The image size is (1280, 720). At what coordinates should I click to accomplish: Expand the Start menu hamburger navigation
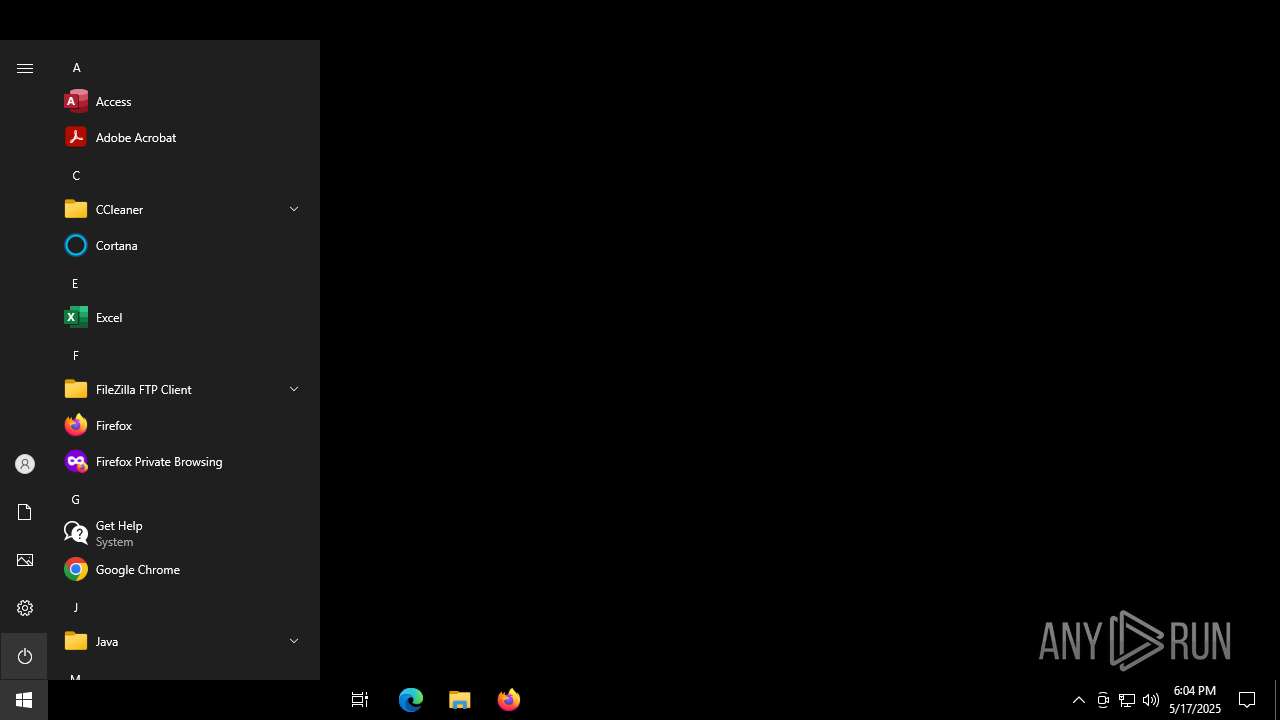pyautogui.click(x=25, y=68)
